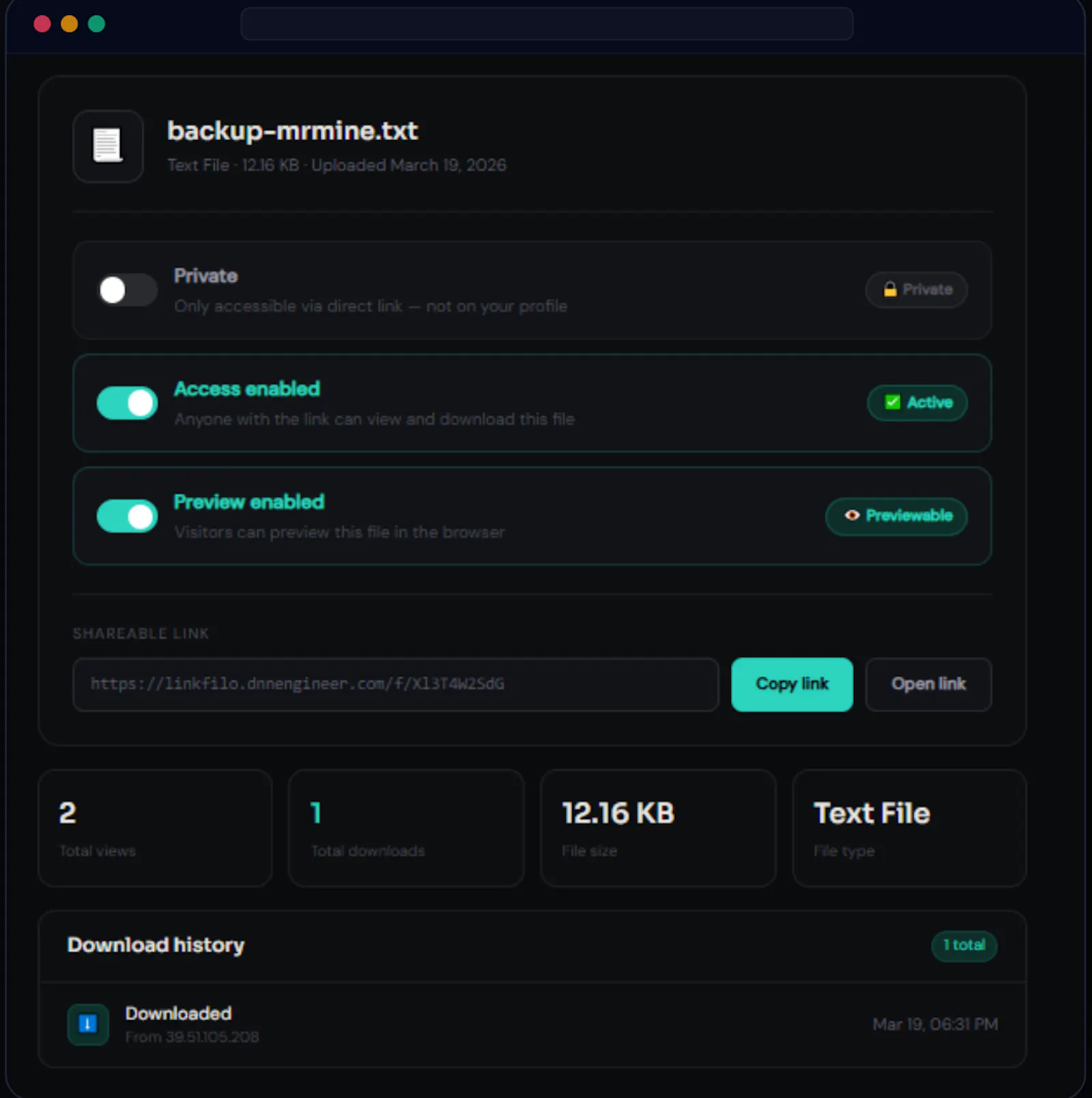This screenshot has height=1098, width=1092.
Task: Click the Total downloads stat card
Action: tap(406, 828)
